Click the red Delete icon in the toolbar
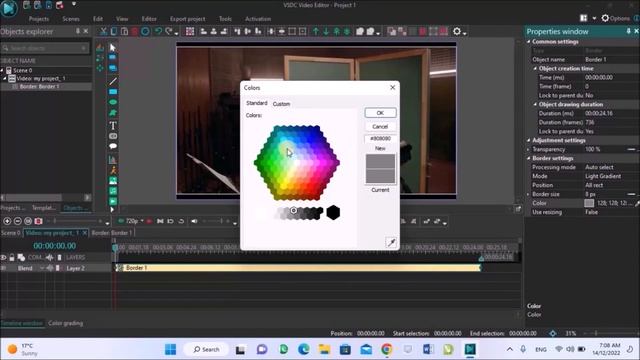 tap(134, 31)
